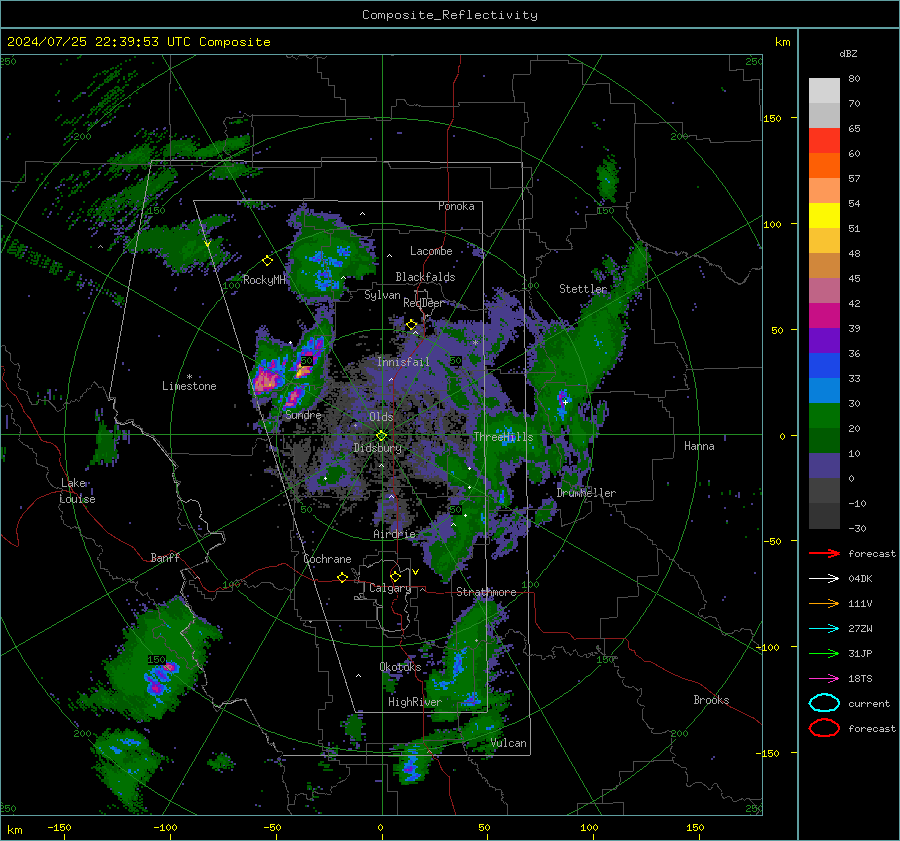Click the 60 dBZ red-orange swatch
This screenshot has height=841, width=900.
tap(824, 141)
